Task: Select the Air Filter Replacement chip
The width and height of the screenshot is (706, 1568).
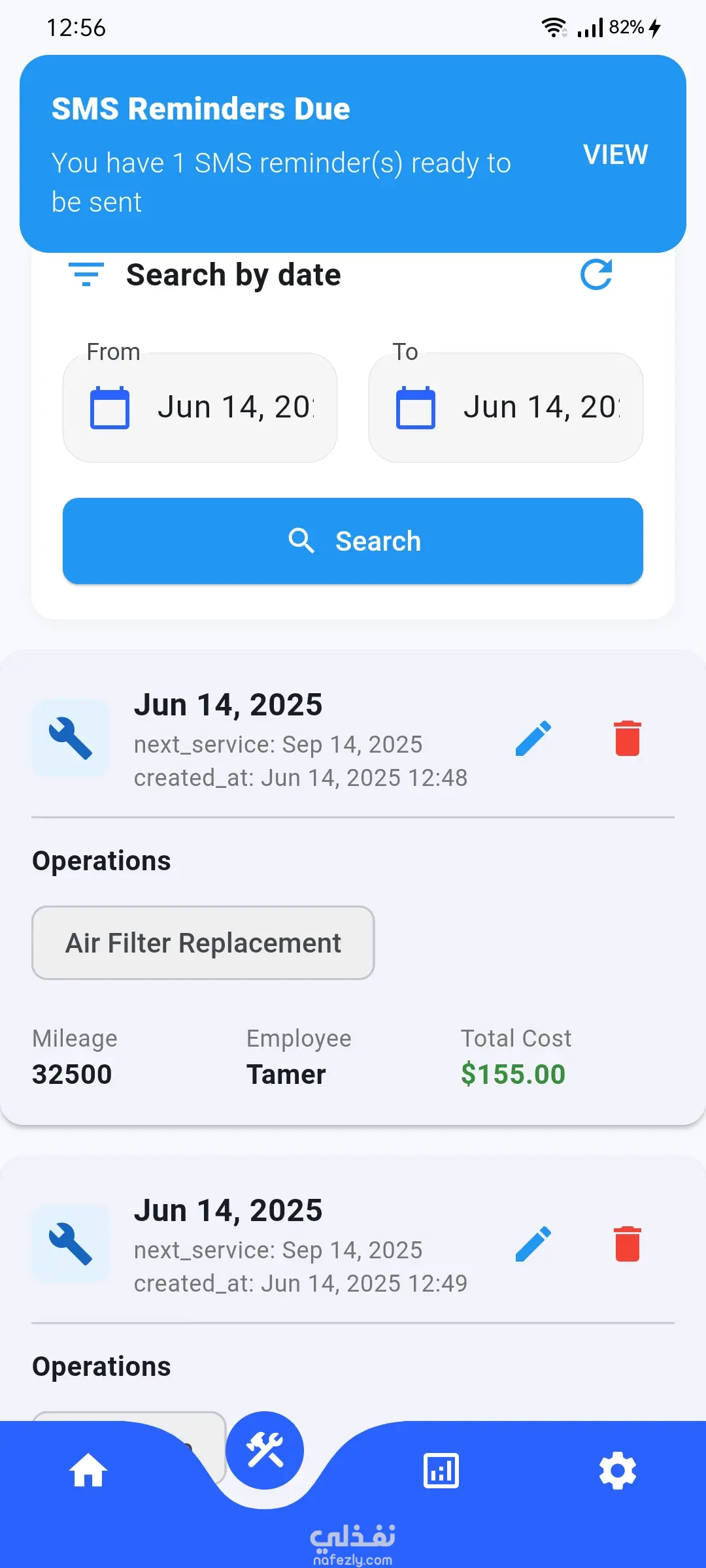Action: (203, 943)
